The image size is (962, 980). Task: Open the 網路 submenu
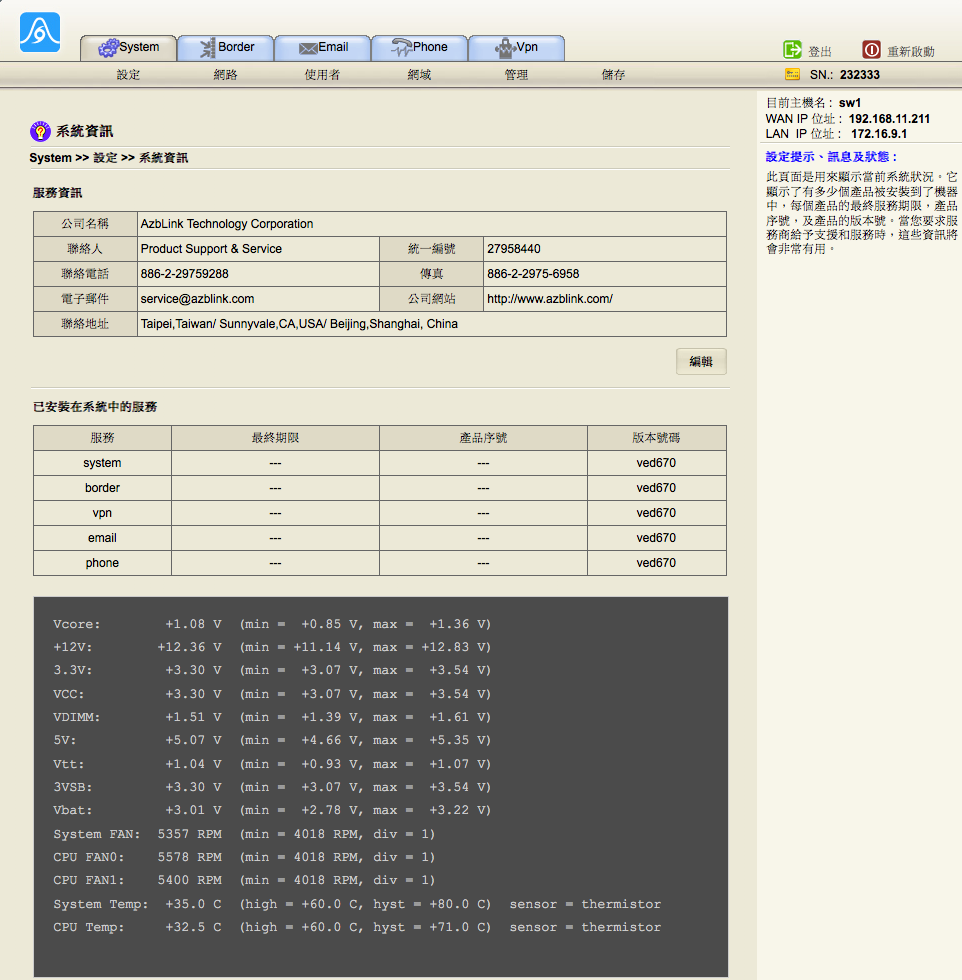pos(225,75)
